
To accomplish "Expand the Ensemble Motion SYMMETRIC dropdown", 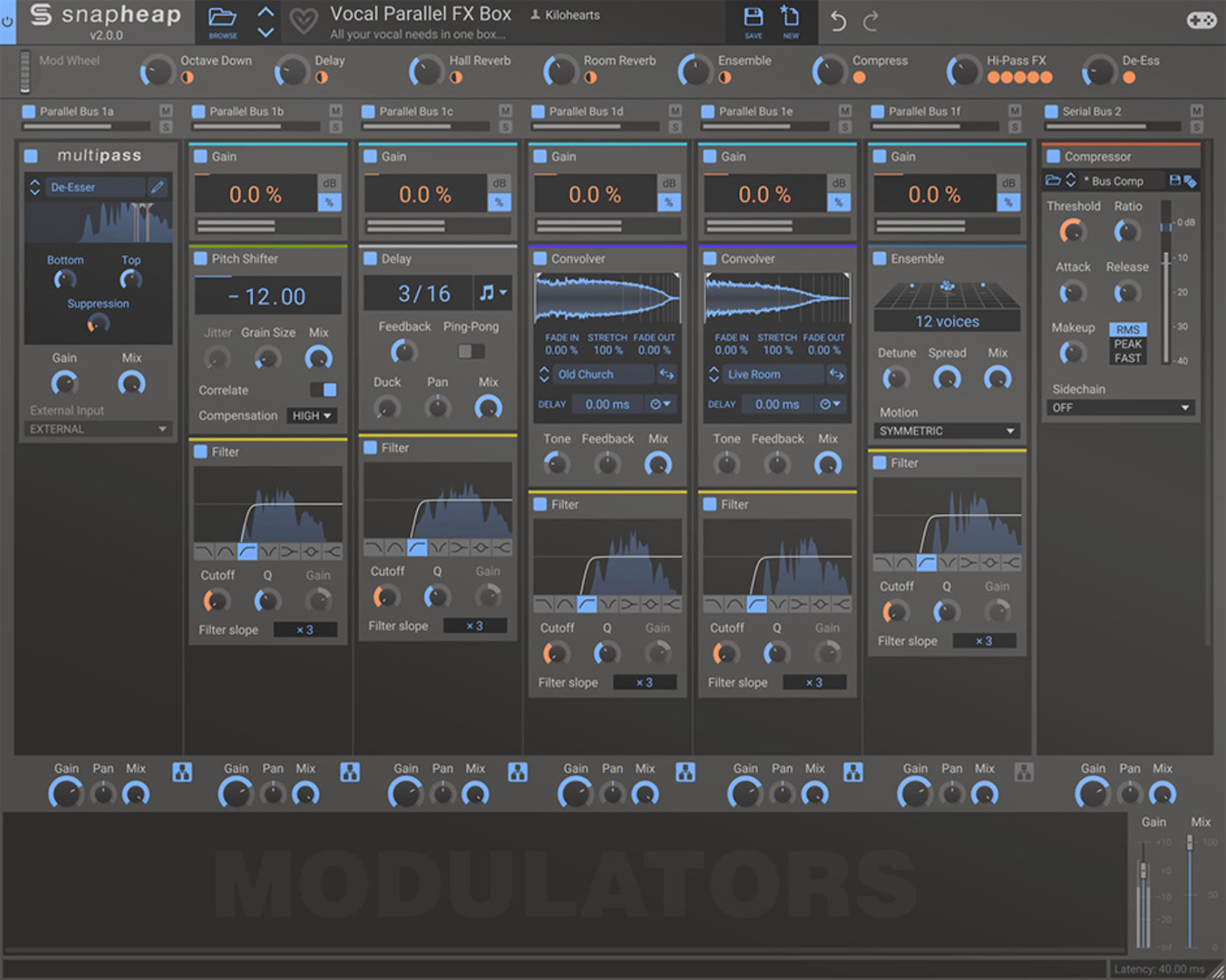I will pos(948,431).
